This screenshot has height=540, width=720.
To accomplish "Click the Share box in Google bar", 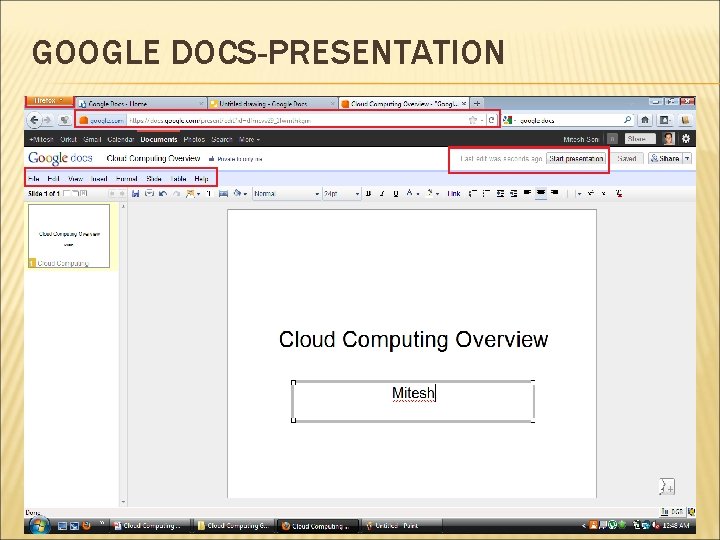I will pyautogui.click(x=640, y=139).
